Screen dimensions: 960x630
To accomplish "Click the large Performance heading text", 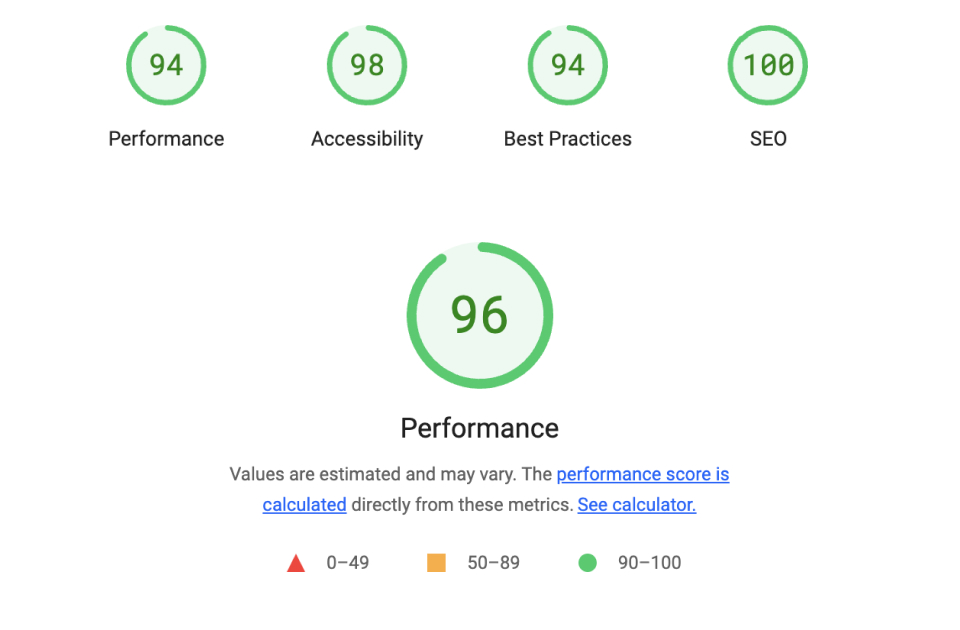I will tap(479, 427).
